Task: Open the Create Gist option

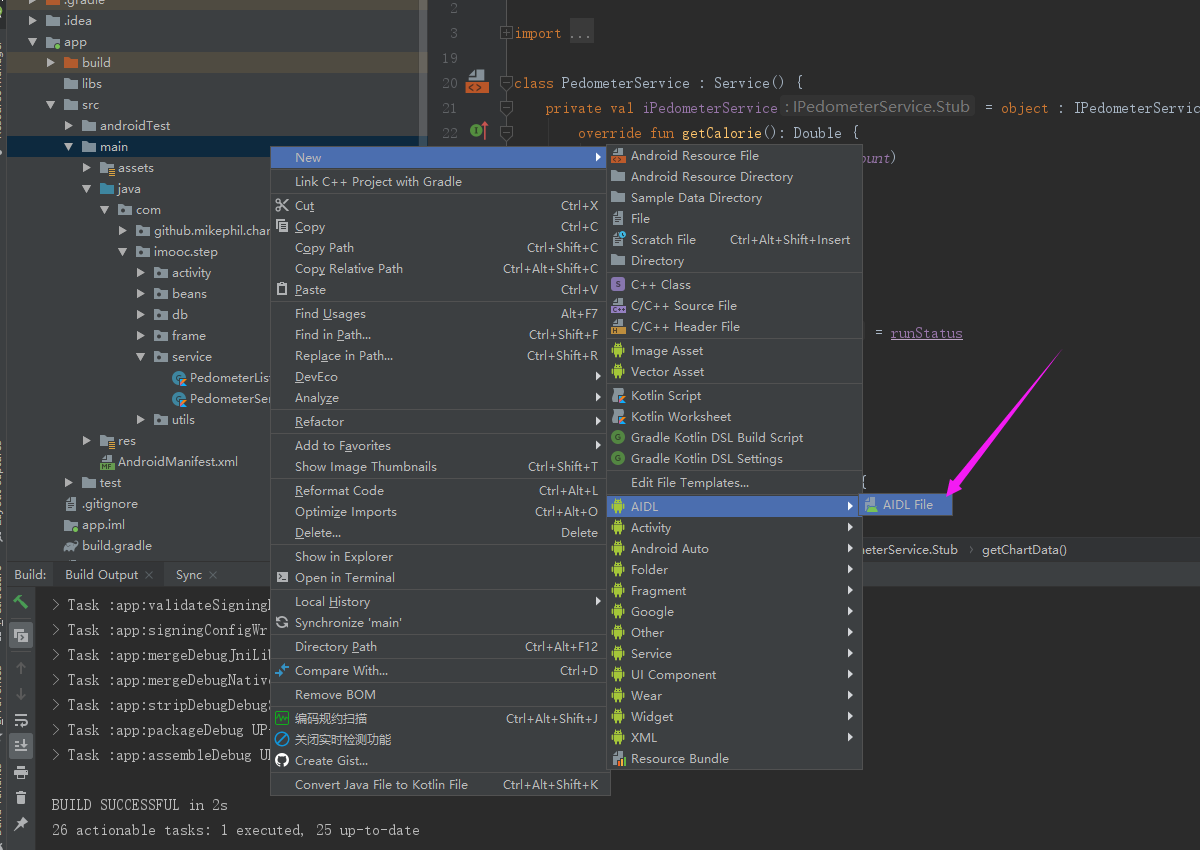Action: point(328,759)
